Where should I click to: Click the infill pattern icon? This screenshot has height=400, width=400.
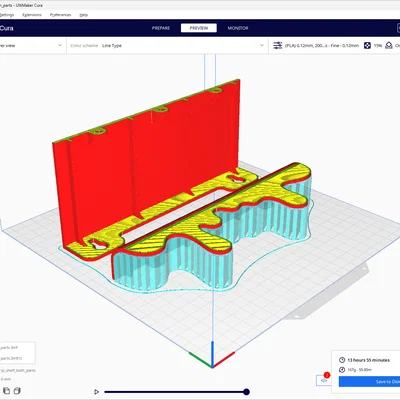coord(367,46)
